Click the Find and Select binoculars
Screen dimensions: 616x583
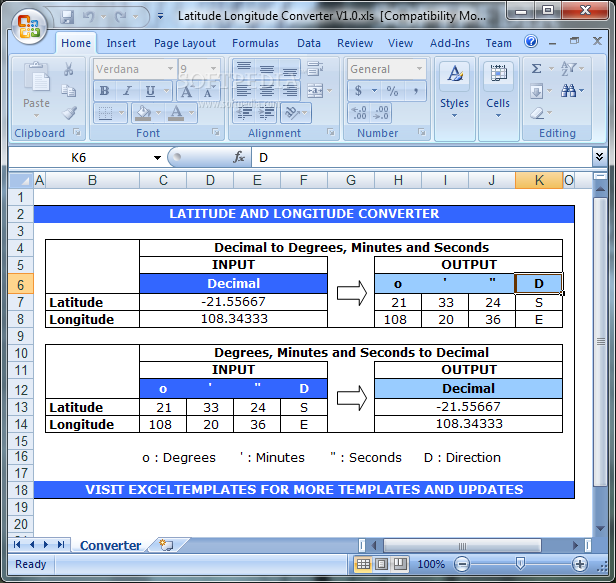click(568, 91)
